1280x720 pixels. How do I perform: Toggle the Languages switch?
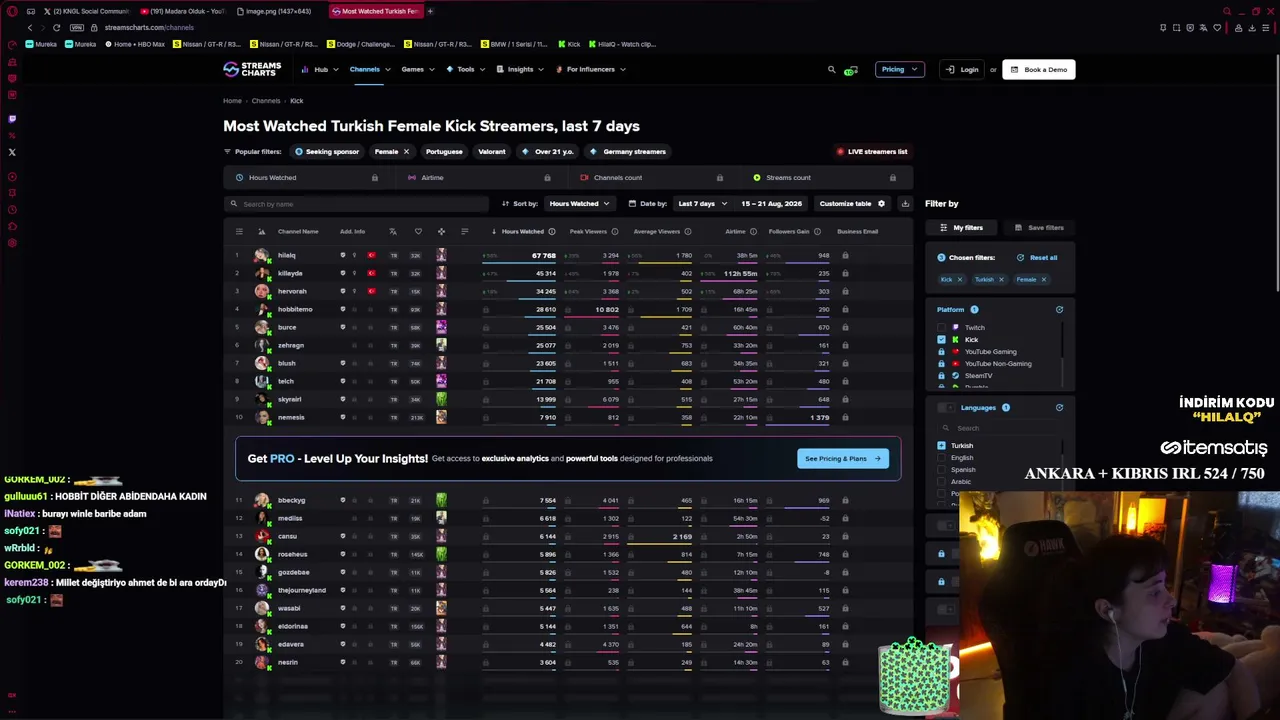(946, 408)
